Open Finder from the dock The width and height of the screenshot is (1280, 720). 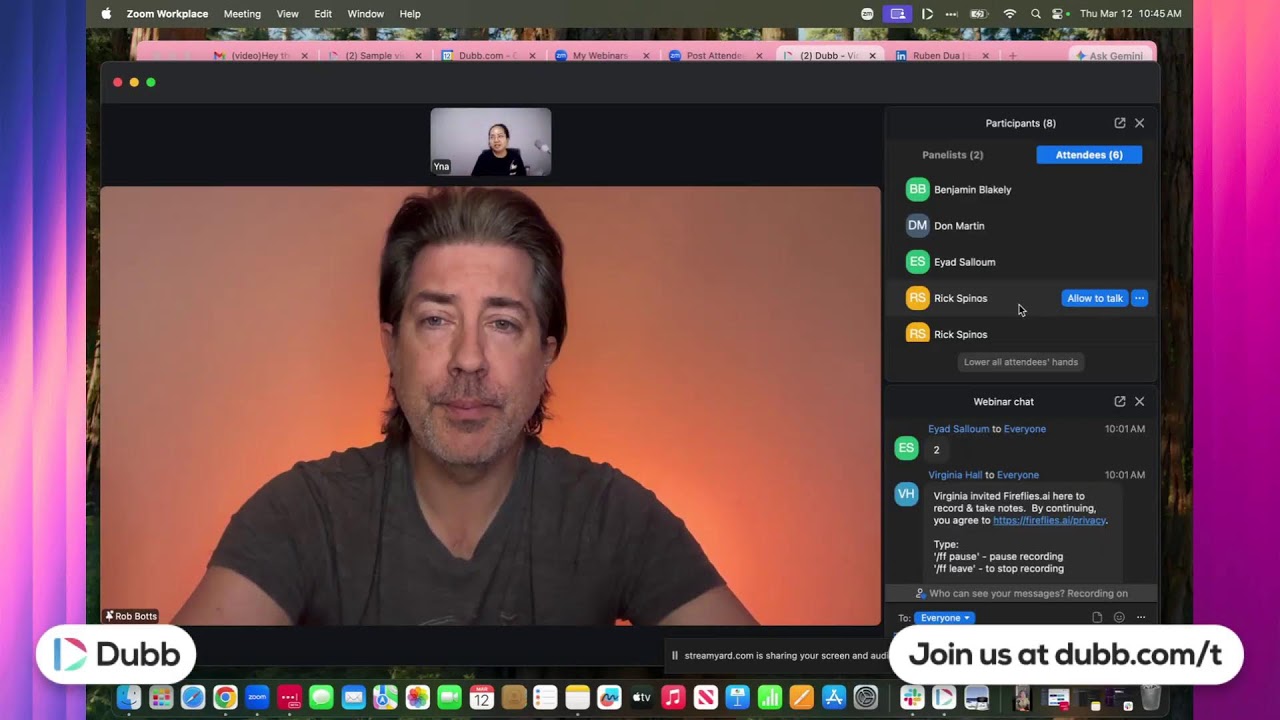coord(129,697)
